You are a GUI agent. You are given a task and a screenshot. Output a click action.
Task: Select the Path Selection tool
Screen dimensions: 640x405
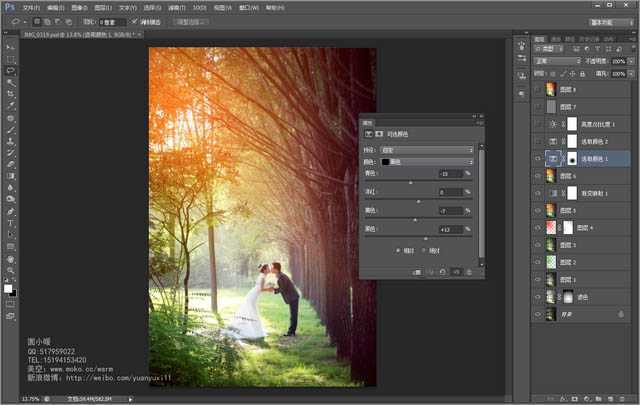11,234
